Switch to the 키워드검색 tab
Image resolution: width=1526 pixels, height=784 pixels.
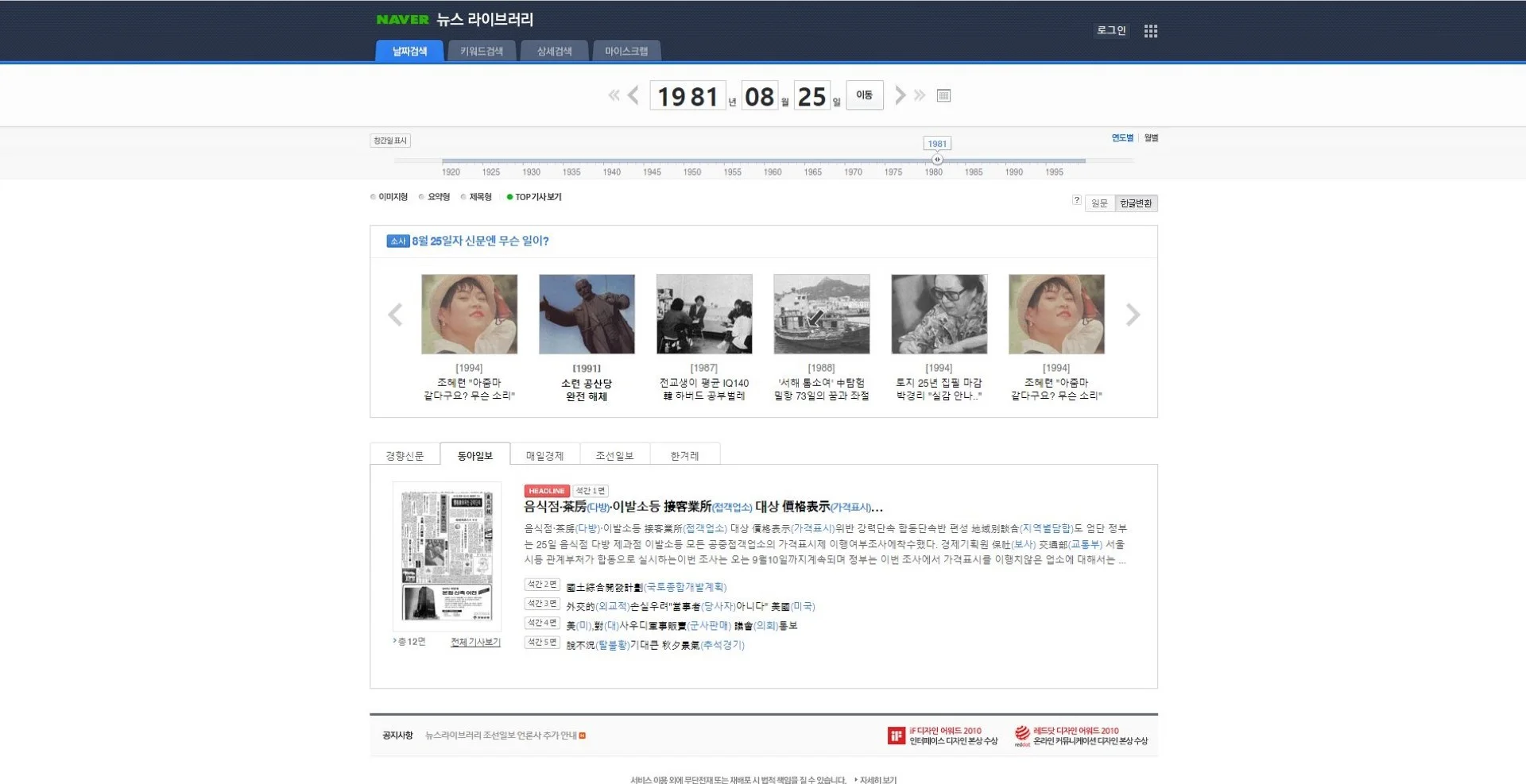point(482,51)
